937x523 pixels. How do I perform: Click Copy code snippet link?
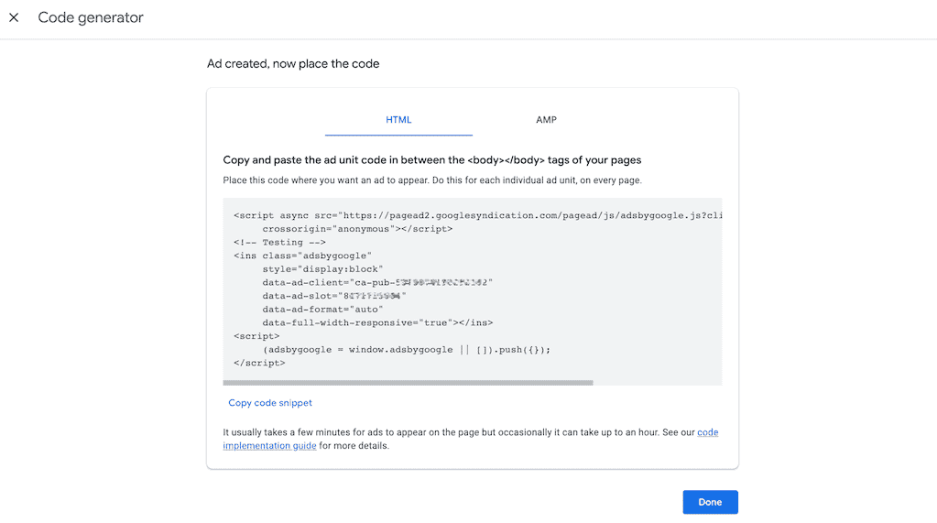(x=270, y=403)
